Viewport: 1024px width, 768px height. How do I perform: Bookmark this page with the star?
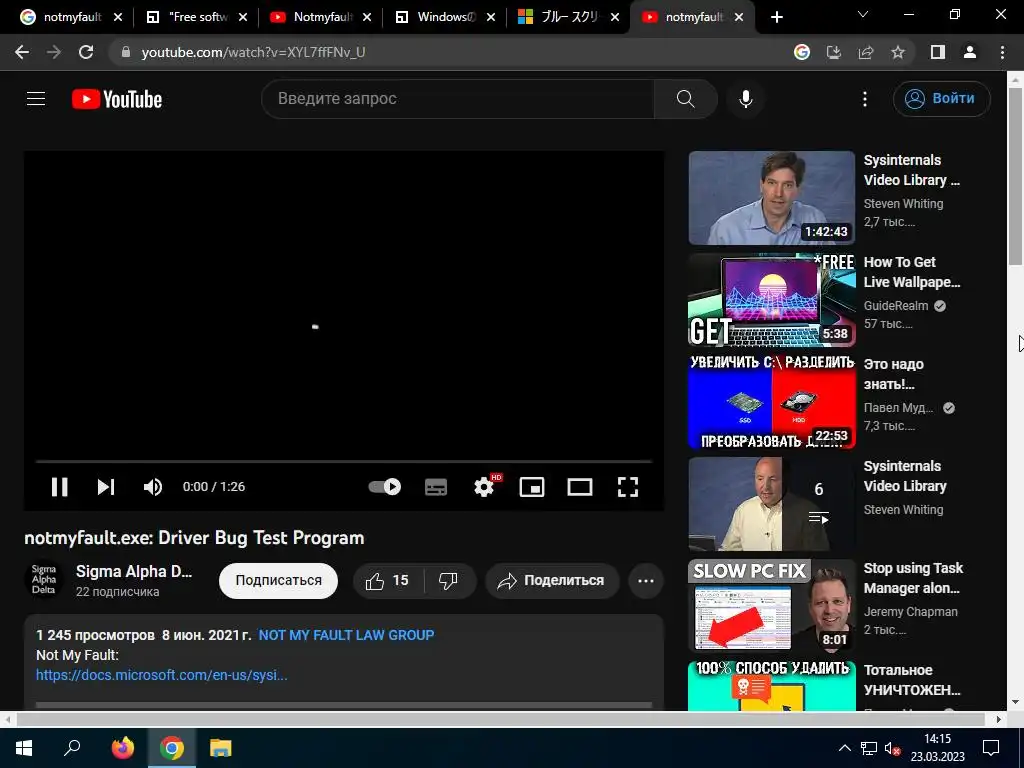[x=898, y=52]
